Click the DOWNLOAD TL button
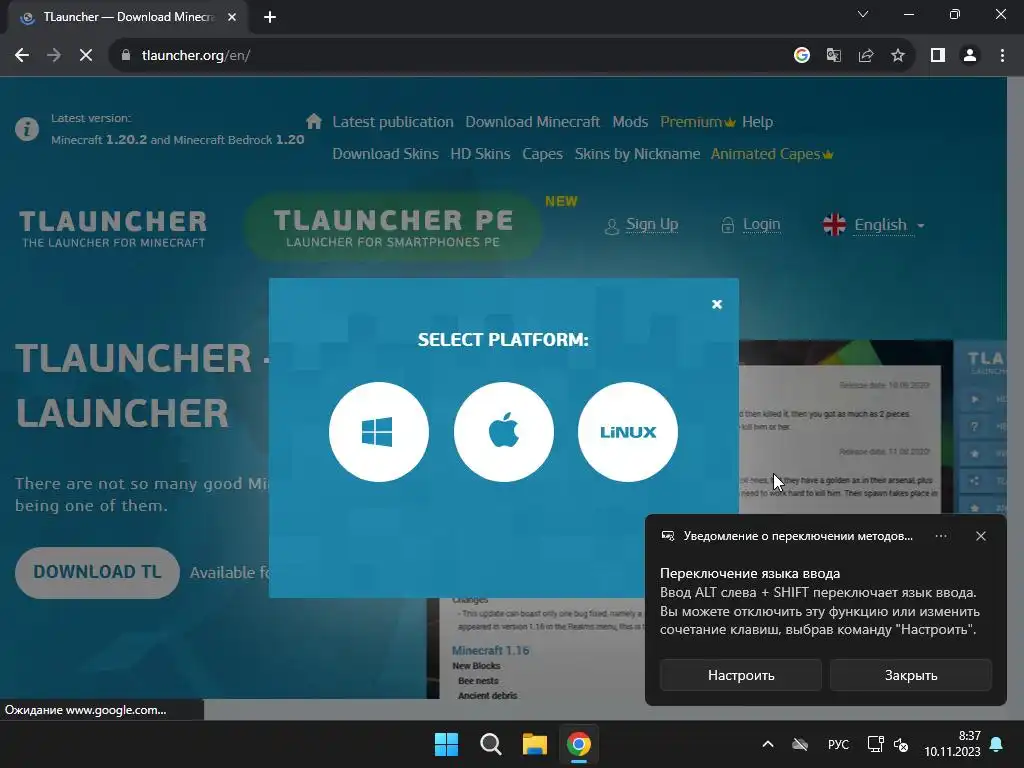The height and width of the screenshot is (768, 1024). [x=97, y=572]
